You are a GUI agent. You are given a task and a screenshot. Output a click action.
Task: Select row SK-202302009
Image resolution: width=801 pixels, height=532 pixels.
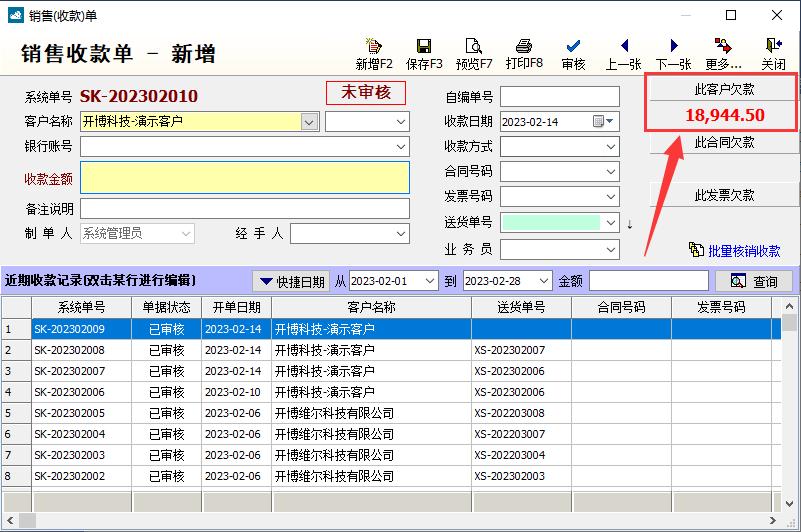pos(391,329)
